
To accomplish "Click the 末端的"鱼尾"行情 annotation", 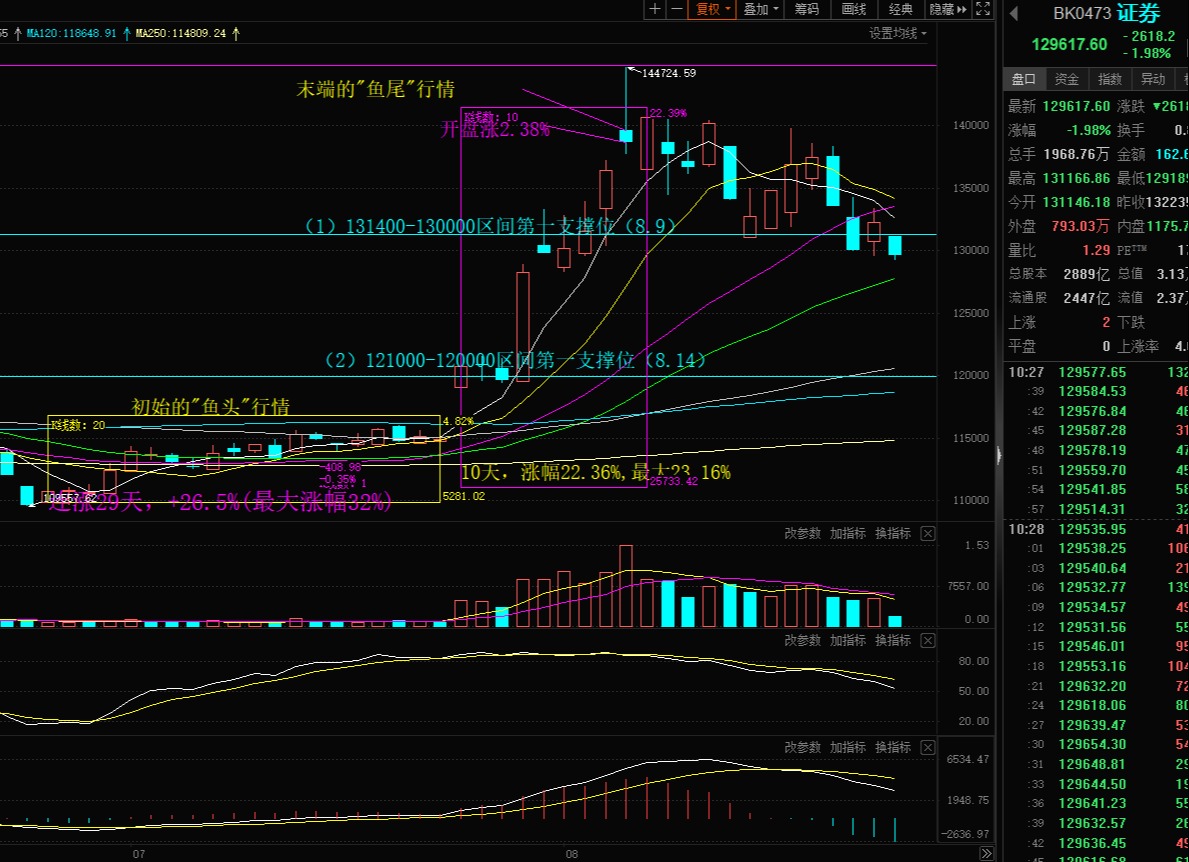I will coord(375,89).
